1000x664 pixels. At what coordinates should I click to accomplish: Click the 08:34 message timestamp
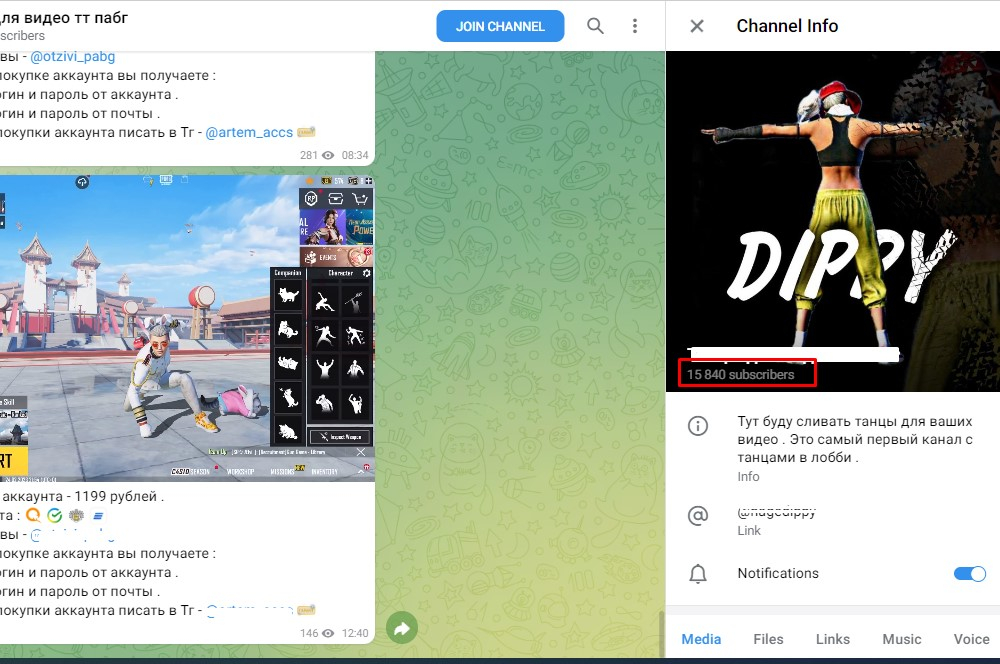(x=355, y=155)
